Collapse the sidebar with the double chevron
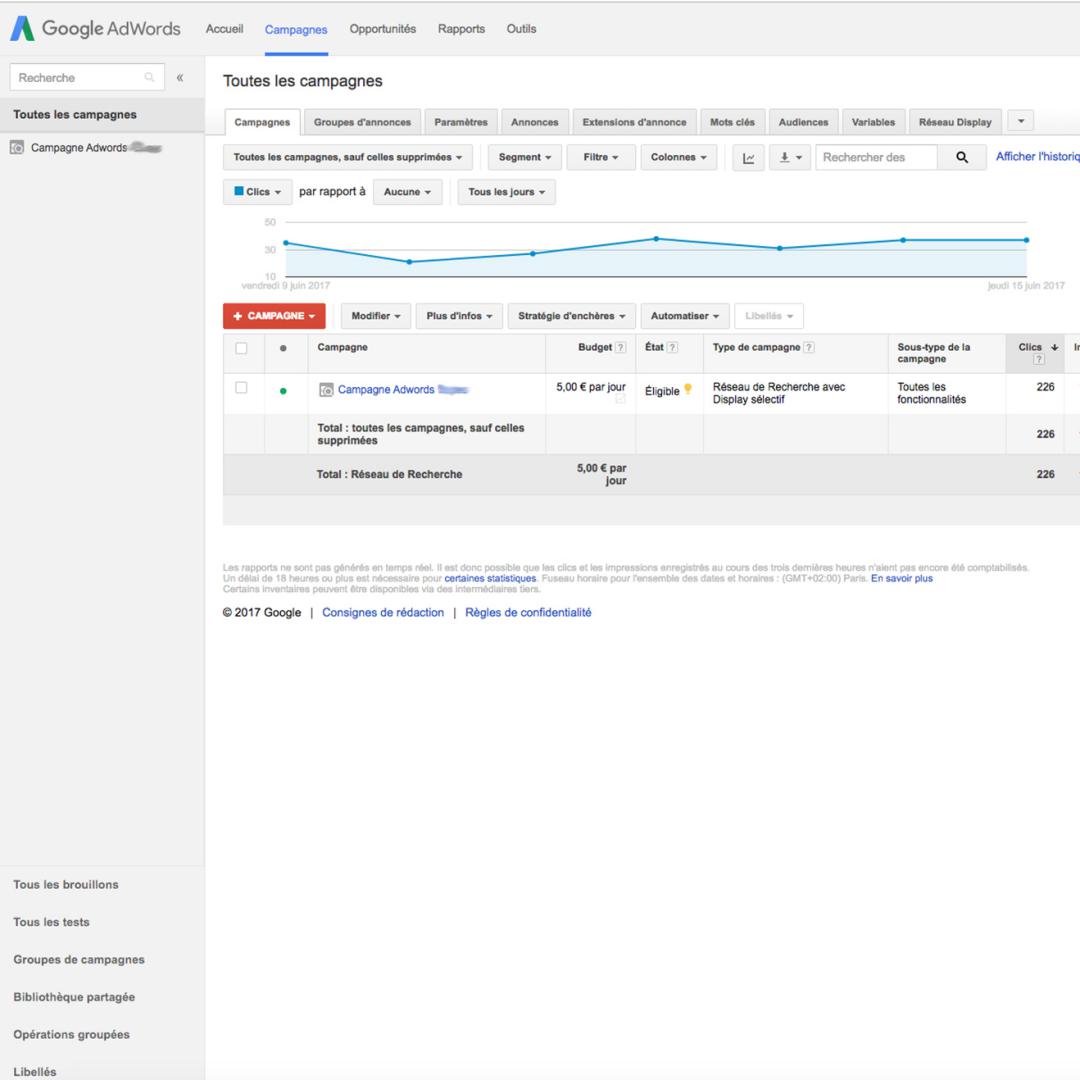1080x1080 pixels. click(x=180, y=78)
